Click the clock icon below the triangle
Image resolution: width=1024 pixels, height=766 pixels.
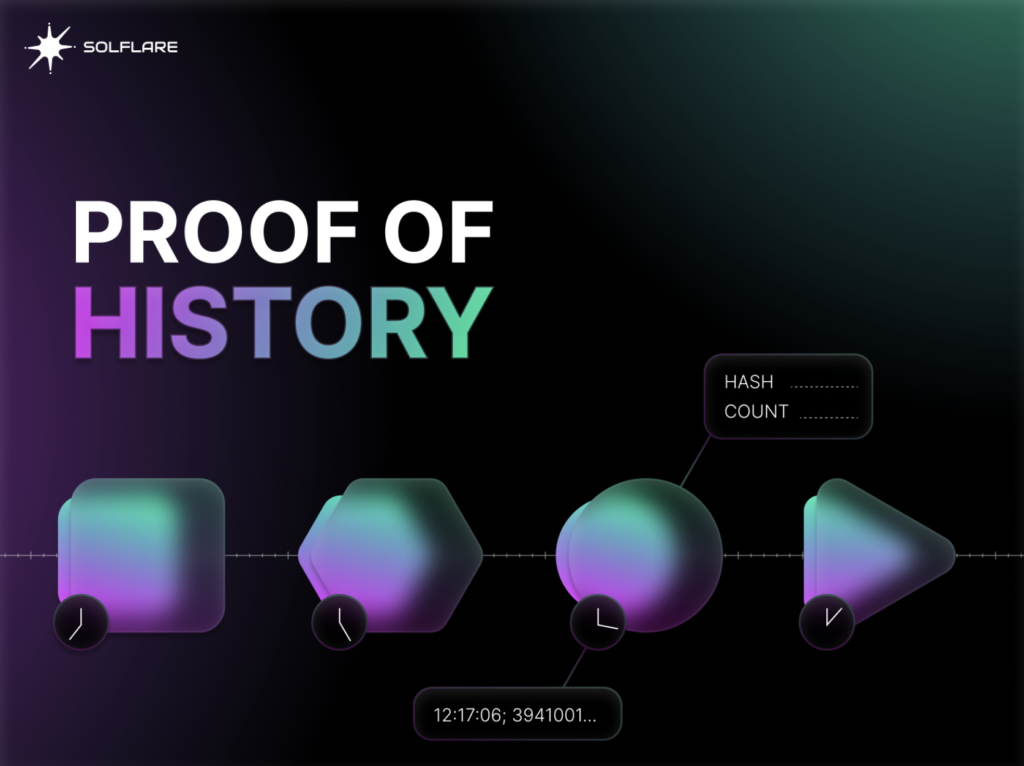826,621
